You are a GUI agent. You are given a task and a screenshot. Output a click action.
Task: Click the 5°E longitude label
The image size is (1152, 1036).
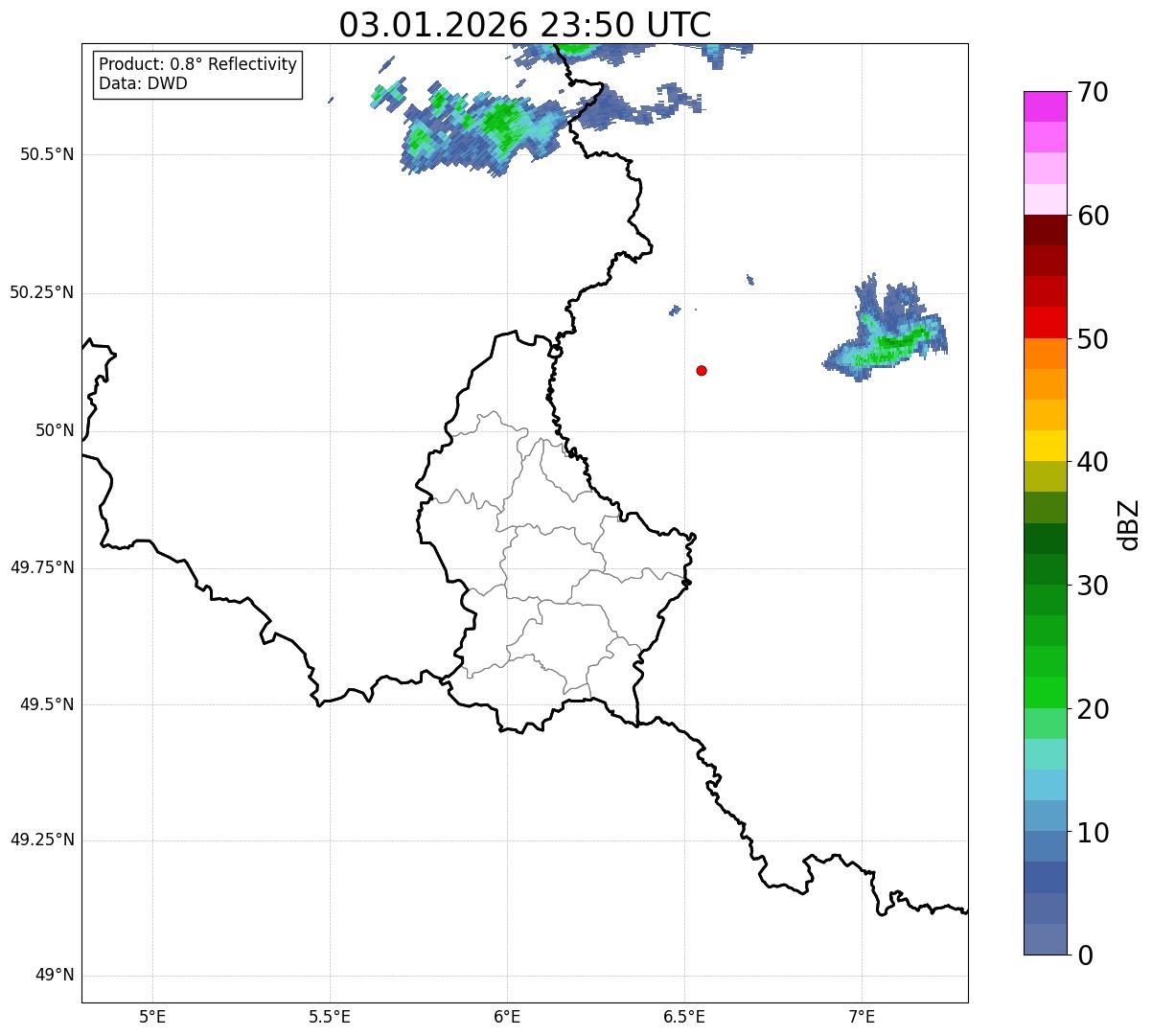coord(152,1016)
